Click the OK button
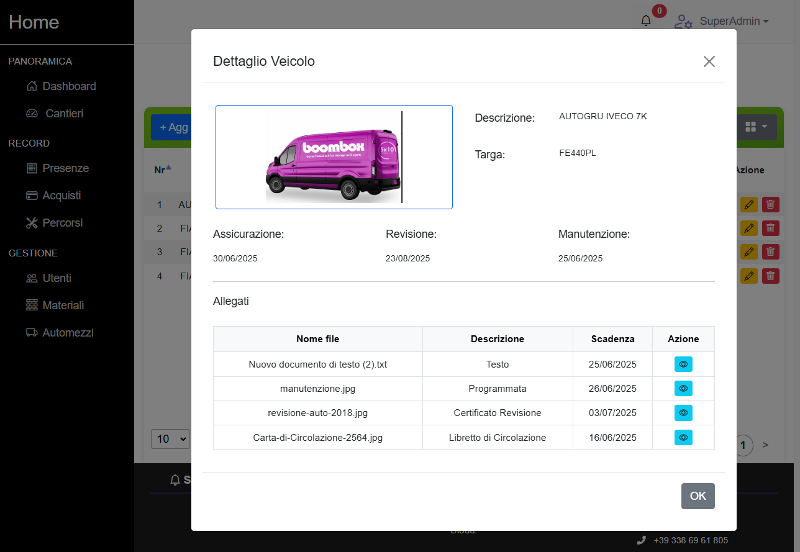The height and width of the screenshot is (552, 800). 697,496
